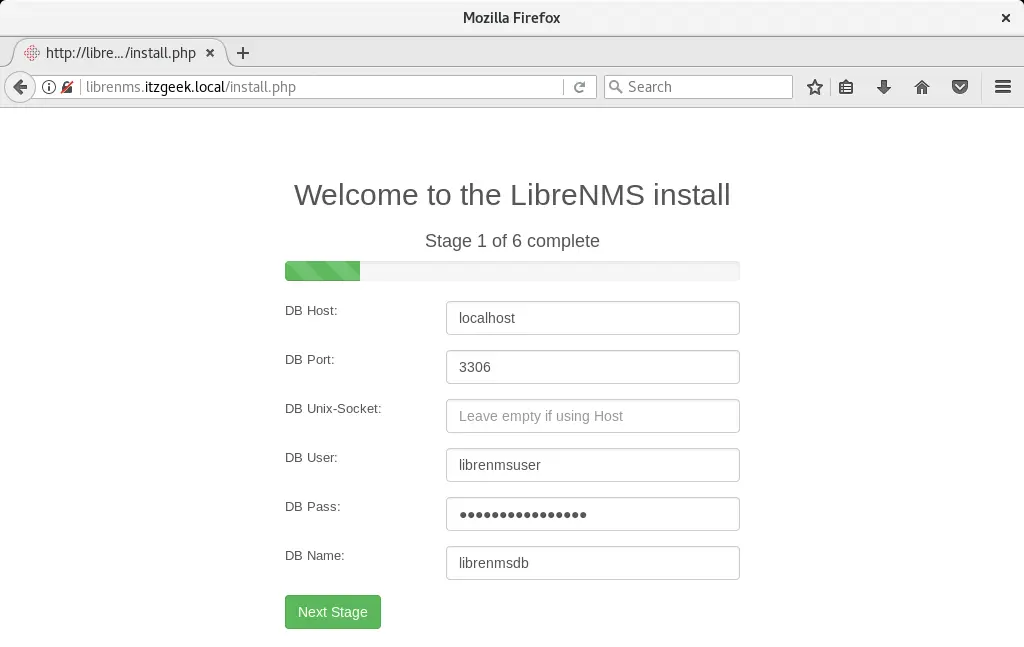The width and height of the screenshot is (1024, 647).
Task: Close the Mozilla Firefox window
Action: pos(1006,18)
